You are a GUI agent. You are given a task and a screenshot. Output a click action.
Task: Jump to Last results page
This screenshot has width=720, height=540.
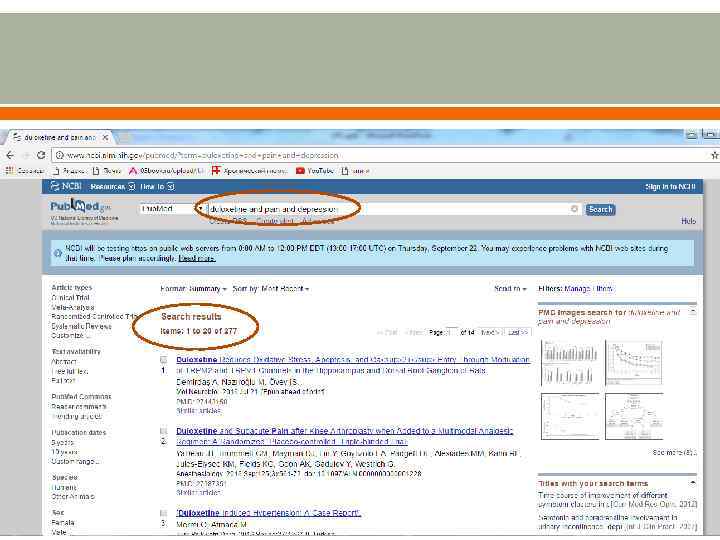tap(518, 332)
